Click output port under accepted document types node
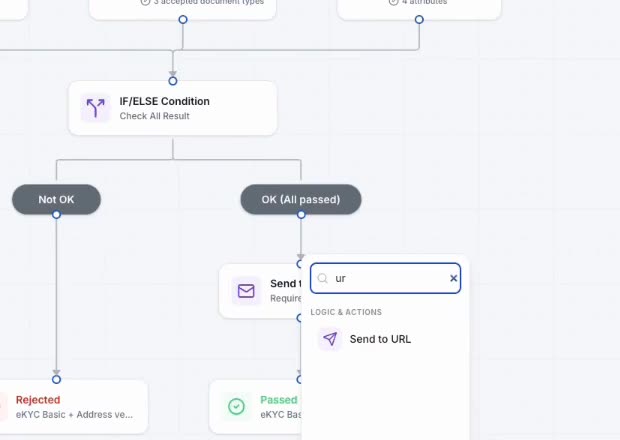 183,19
